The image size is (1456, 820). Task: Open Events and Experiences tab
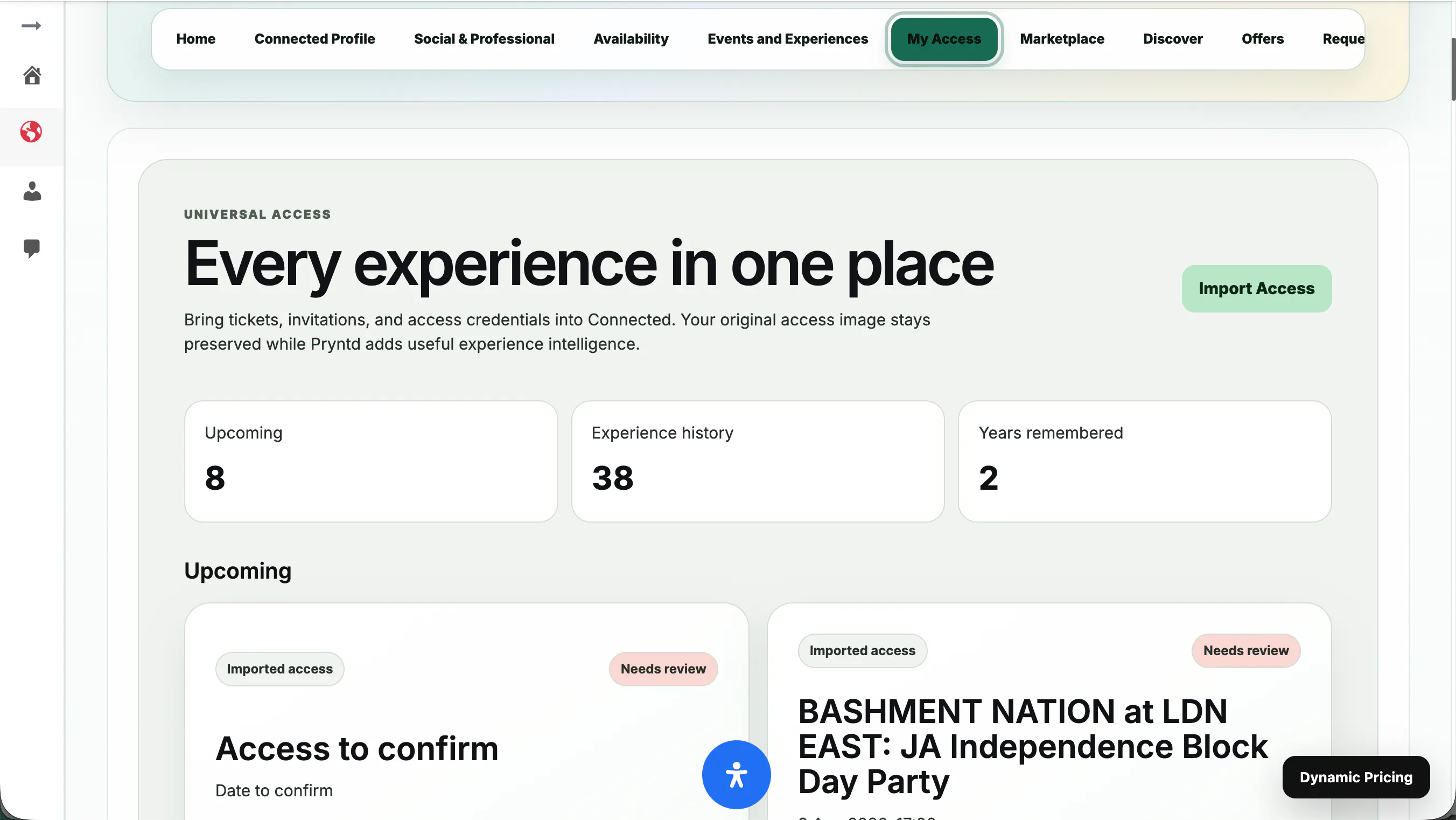click(x=787, y=39)
